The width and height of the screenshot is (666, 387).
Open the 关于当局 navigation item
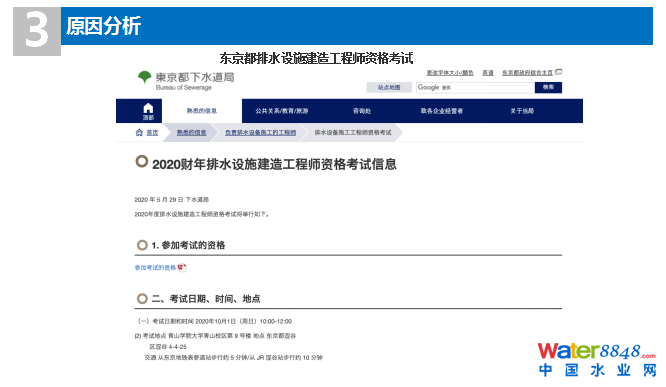point(522,111)
